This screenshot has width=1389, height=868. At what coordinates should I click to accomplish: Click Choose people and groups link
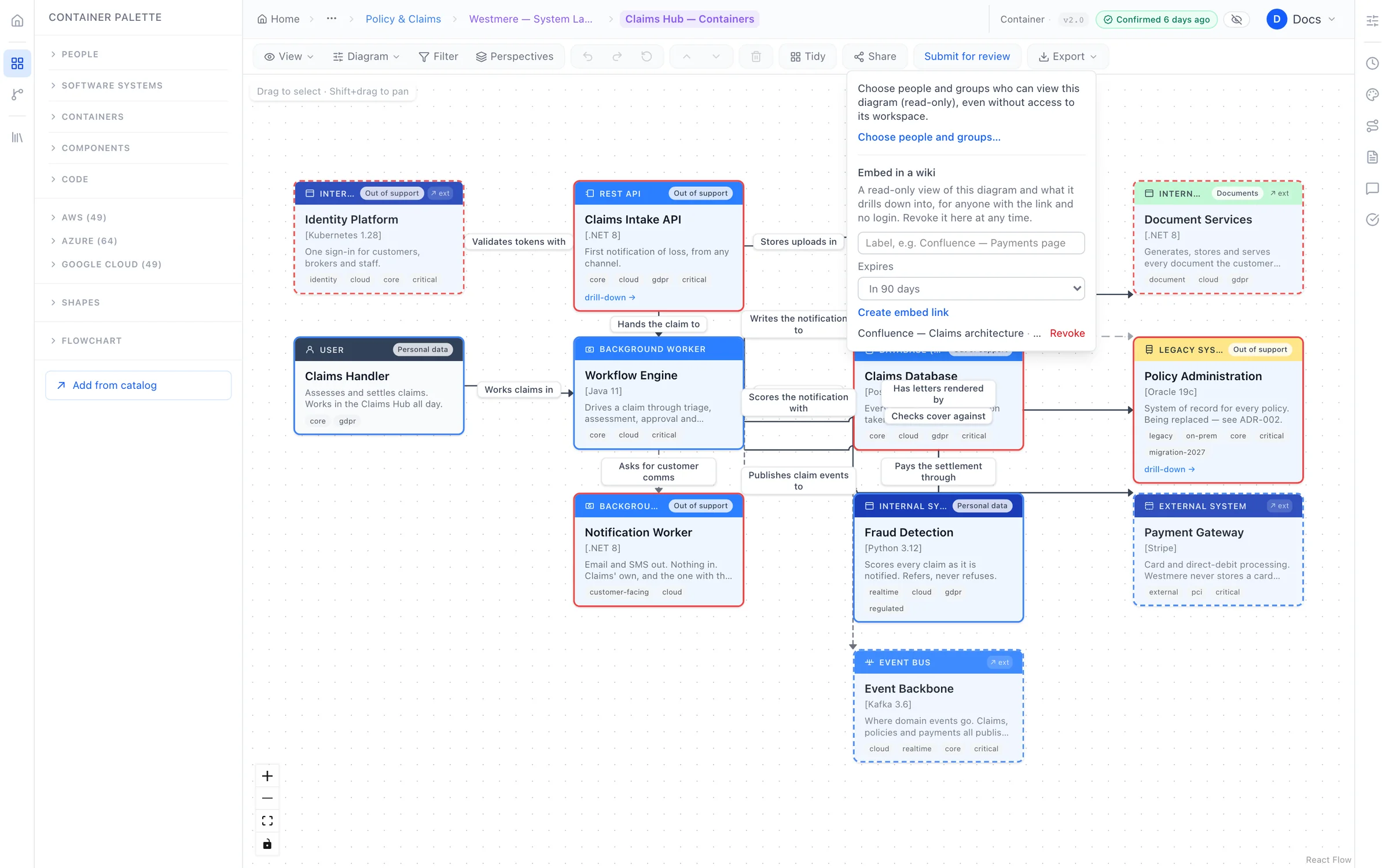[929, 137]
